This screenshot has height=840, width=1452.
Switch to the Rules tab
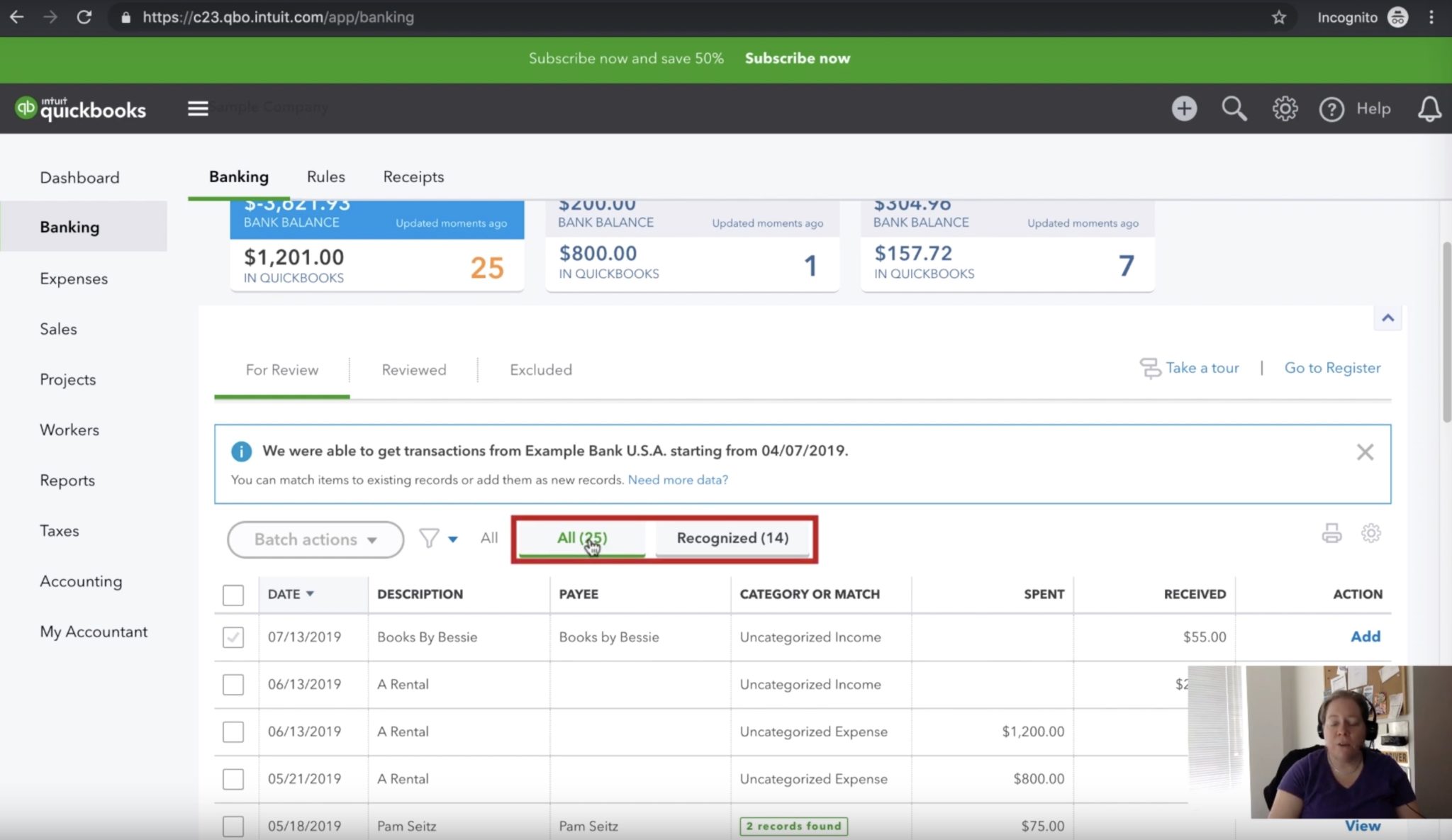tap(325, 177)
